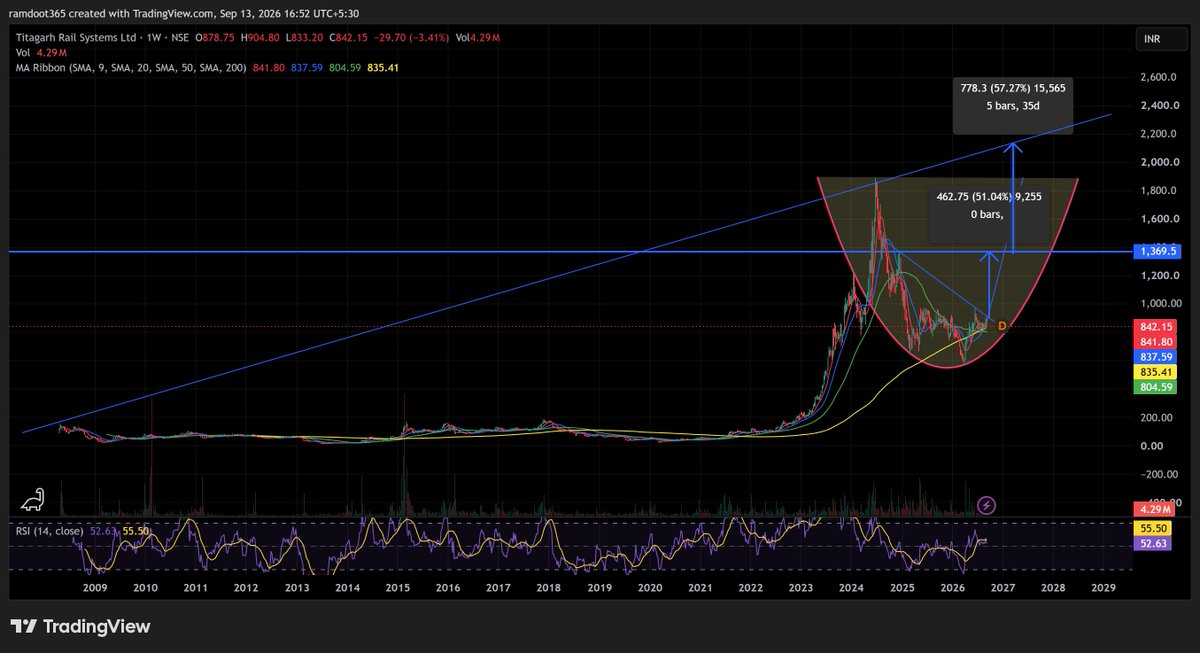Click the yellow 55.50 RSI axis label
This screenshot has width=1200, height=653.
tap(1154, 527)
